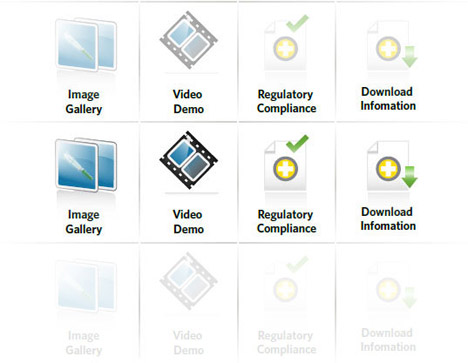Screen dimensions: 468x363
Task: Click the middle-row Regulatory Compliance text label
Action: click(x=286, y=222)
